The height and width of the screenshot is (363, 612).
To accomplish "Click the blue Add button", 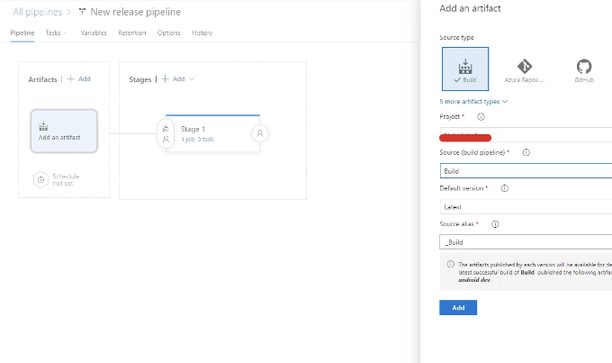I will pyautogui.click(x=458, y=308).
